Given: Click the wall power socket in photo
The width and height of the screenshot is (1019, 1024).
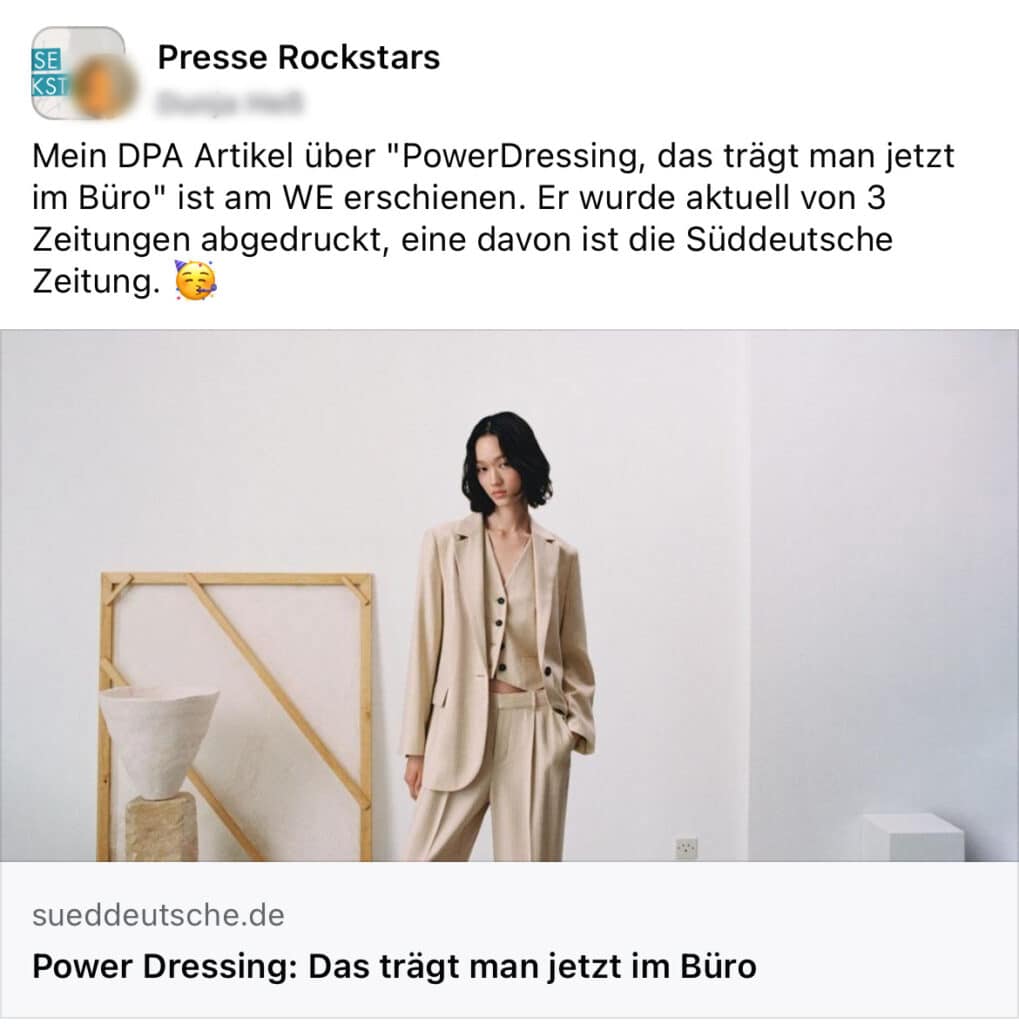Looking at the screenshot, I should [x=687, y=848].
